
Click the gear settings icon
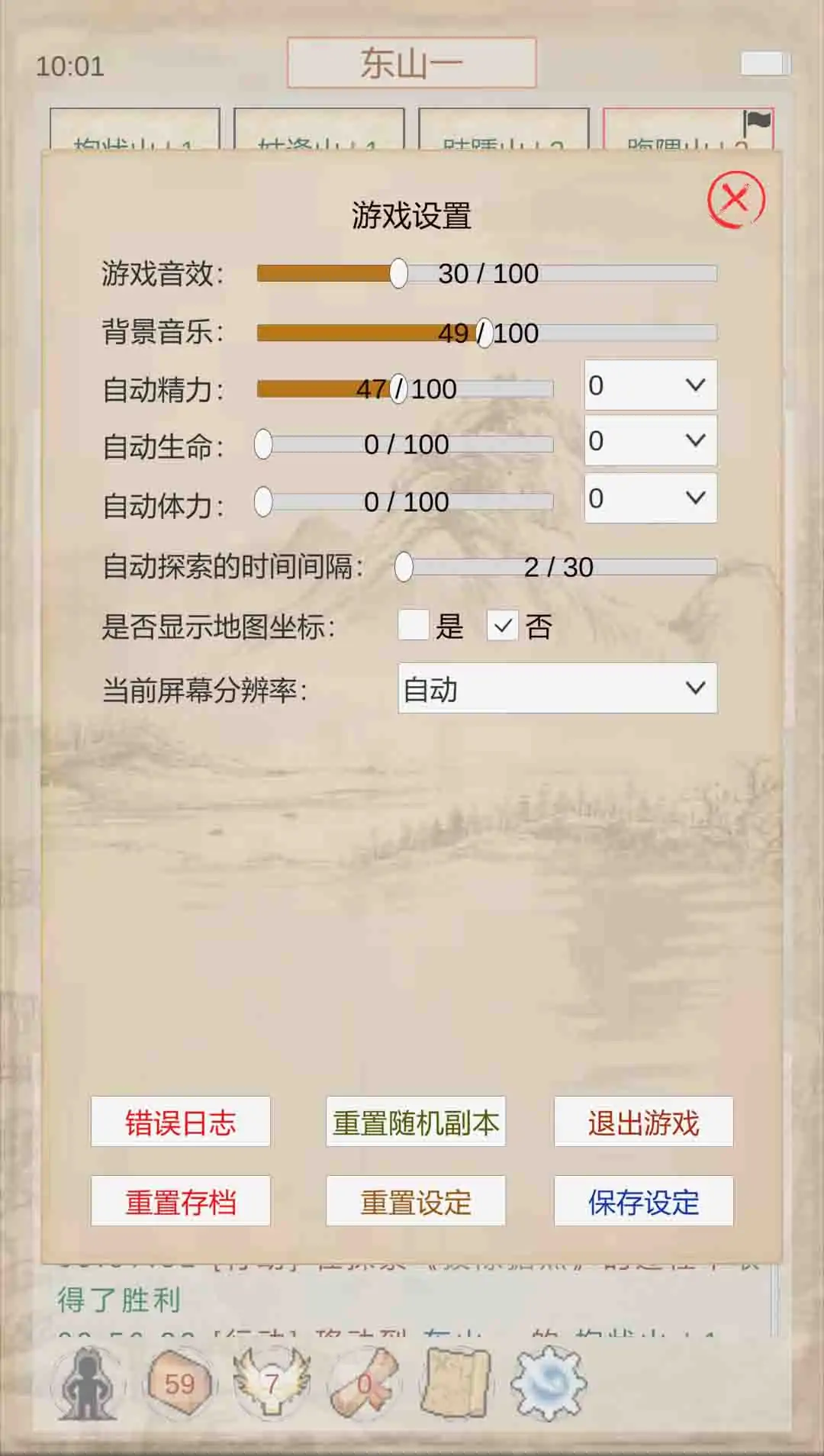point(548,1383)
